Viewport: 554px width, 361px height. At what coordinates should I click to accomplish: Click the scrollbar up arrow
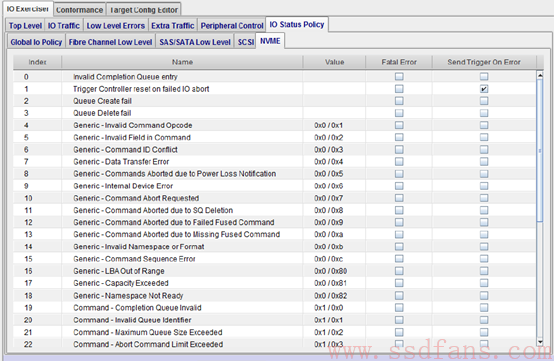coord(540,75)
